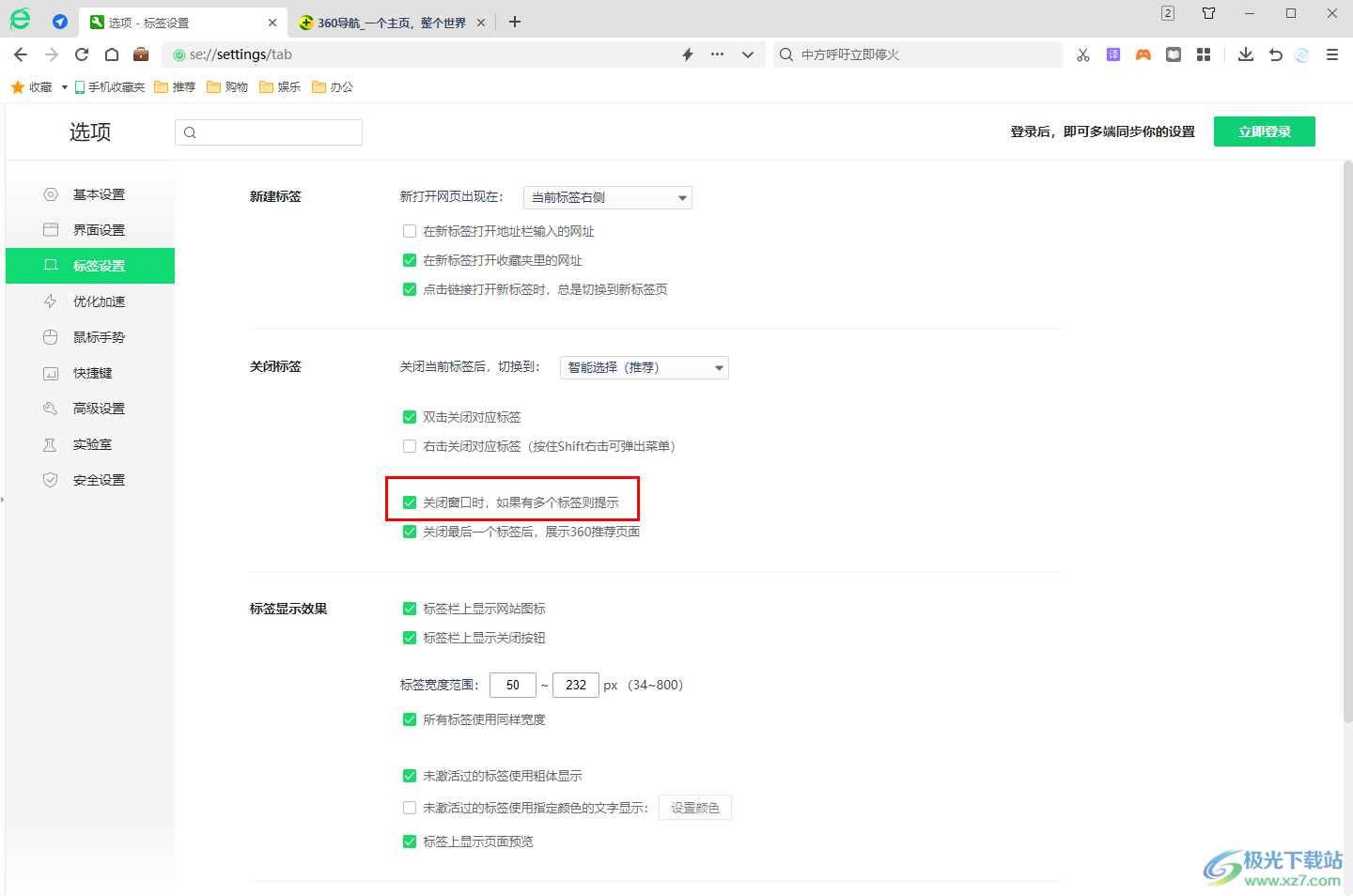Open the downloads arrow icon
This screenshot has height=896, width=1353.
pyautogui.click(x=1246, y=54)
